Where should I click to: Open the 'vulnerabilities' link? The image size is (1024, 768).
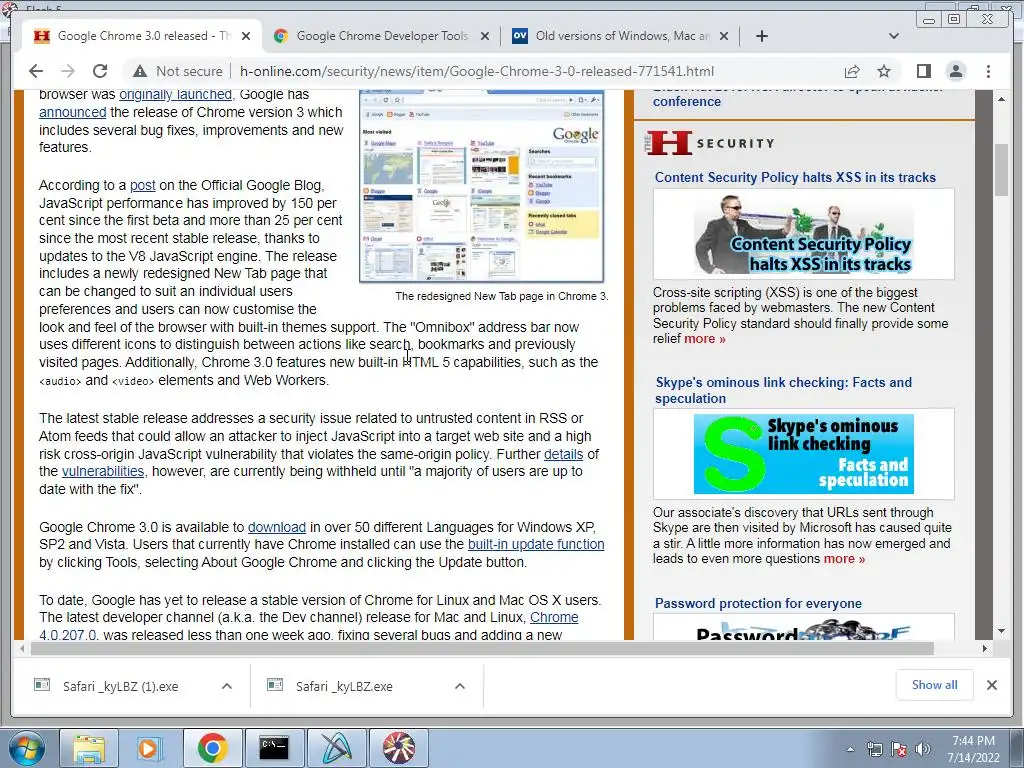click(103, 472)
